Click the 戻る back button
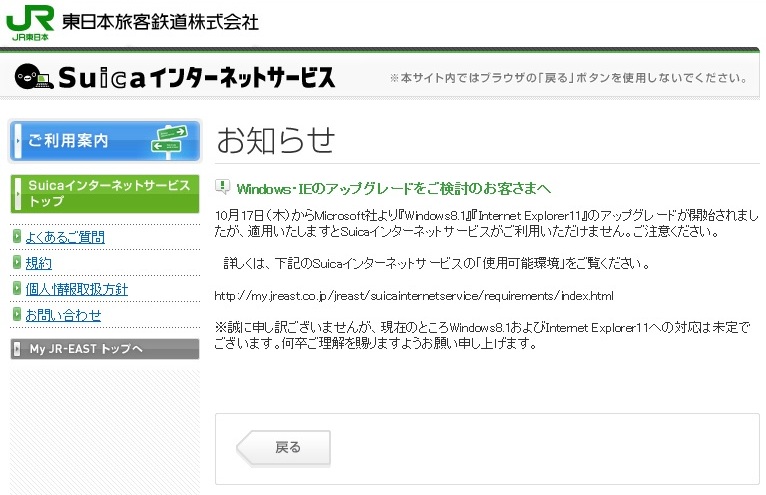766x495 pixels. coord(283,447)
